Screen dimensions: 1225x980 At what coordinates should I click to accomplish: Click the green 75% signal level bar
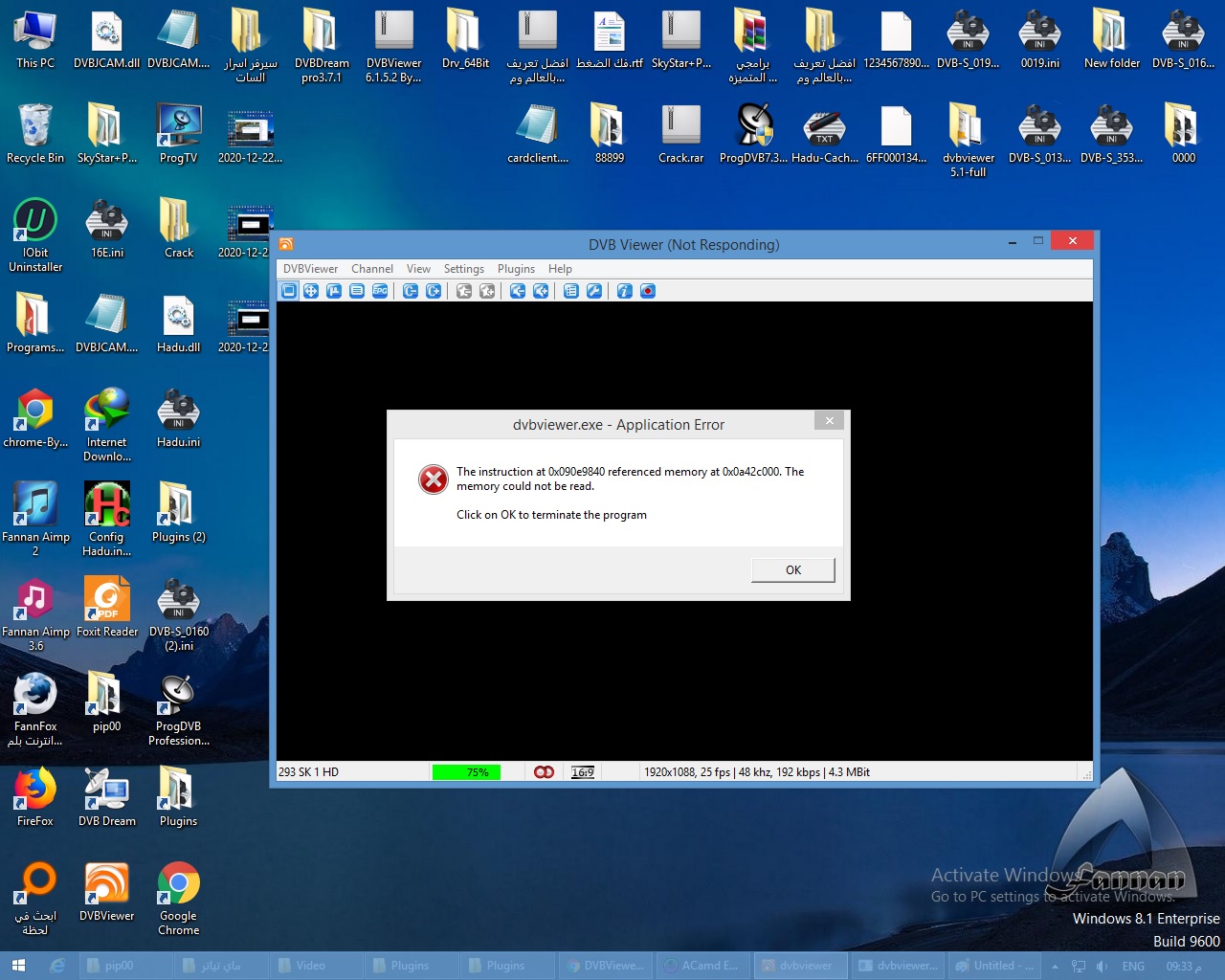click(x=466, y=772)
